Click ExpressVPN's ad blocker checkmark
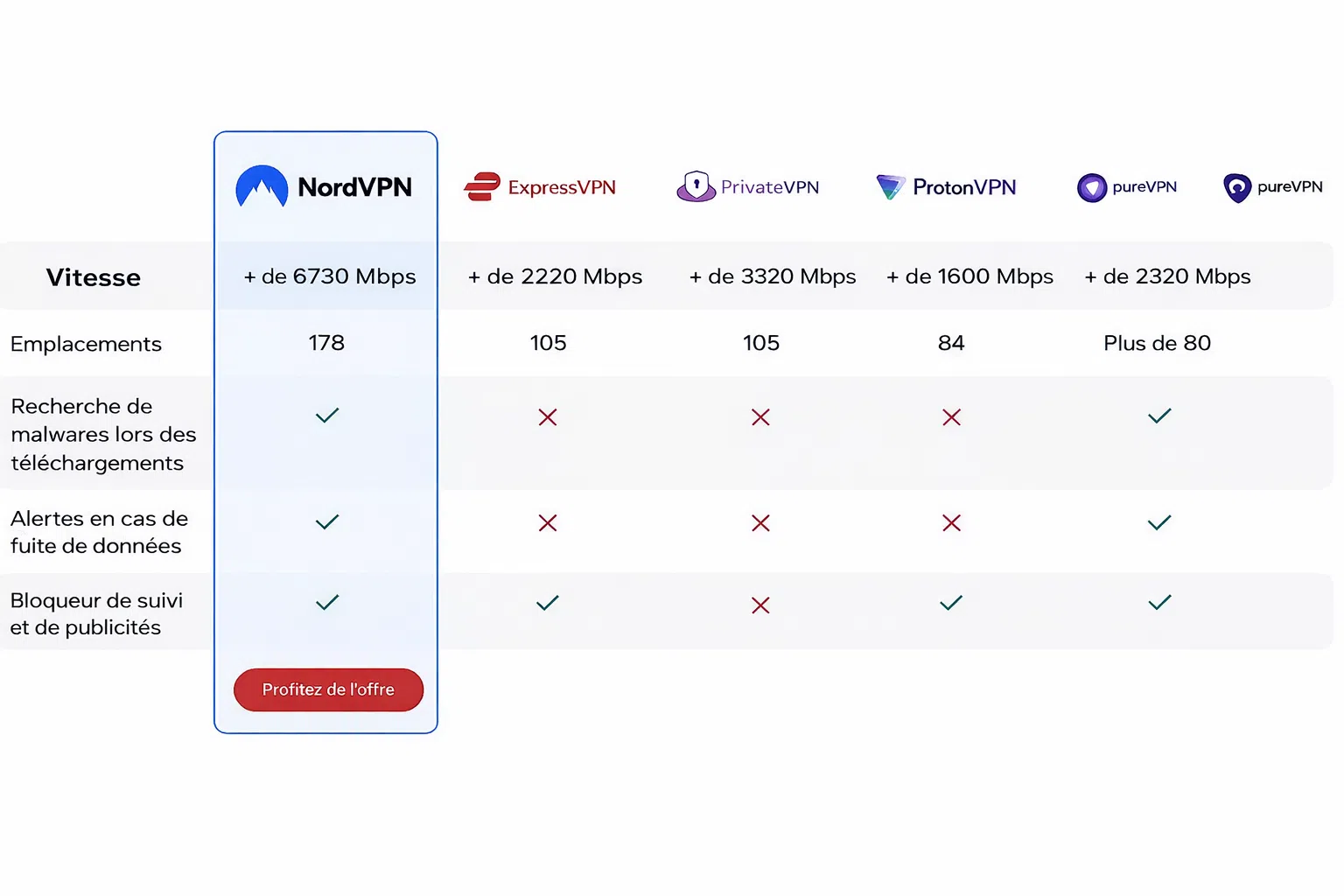 548,603
